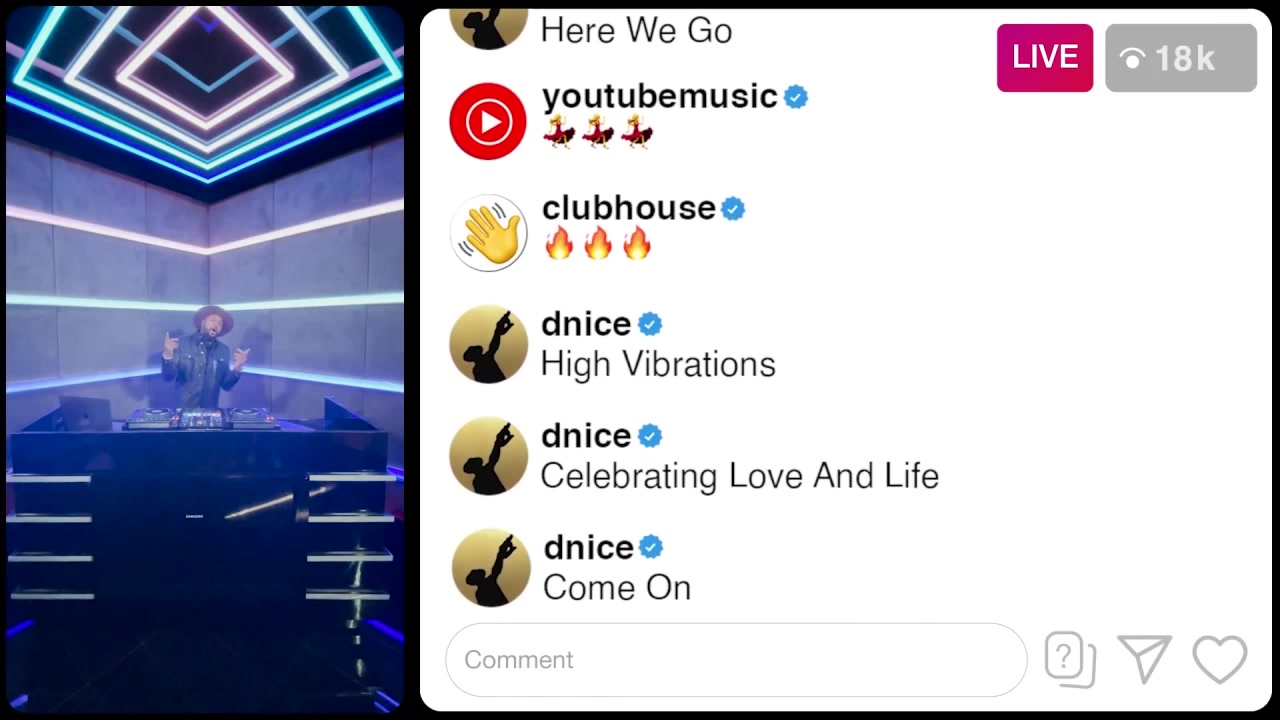Select the Celebrating Love And Life comment
The width and height of the screenshot is (1280, 720).
(x=740, y=476)
